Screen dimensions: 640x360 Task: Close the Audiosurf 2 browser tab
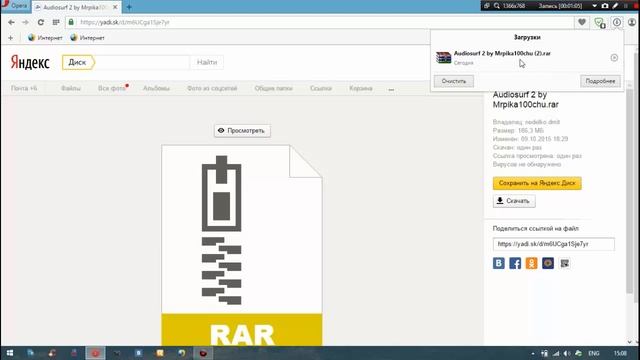pos(115,7)
